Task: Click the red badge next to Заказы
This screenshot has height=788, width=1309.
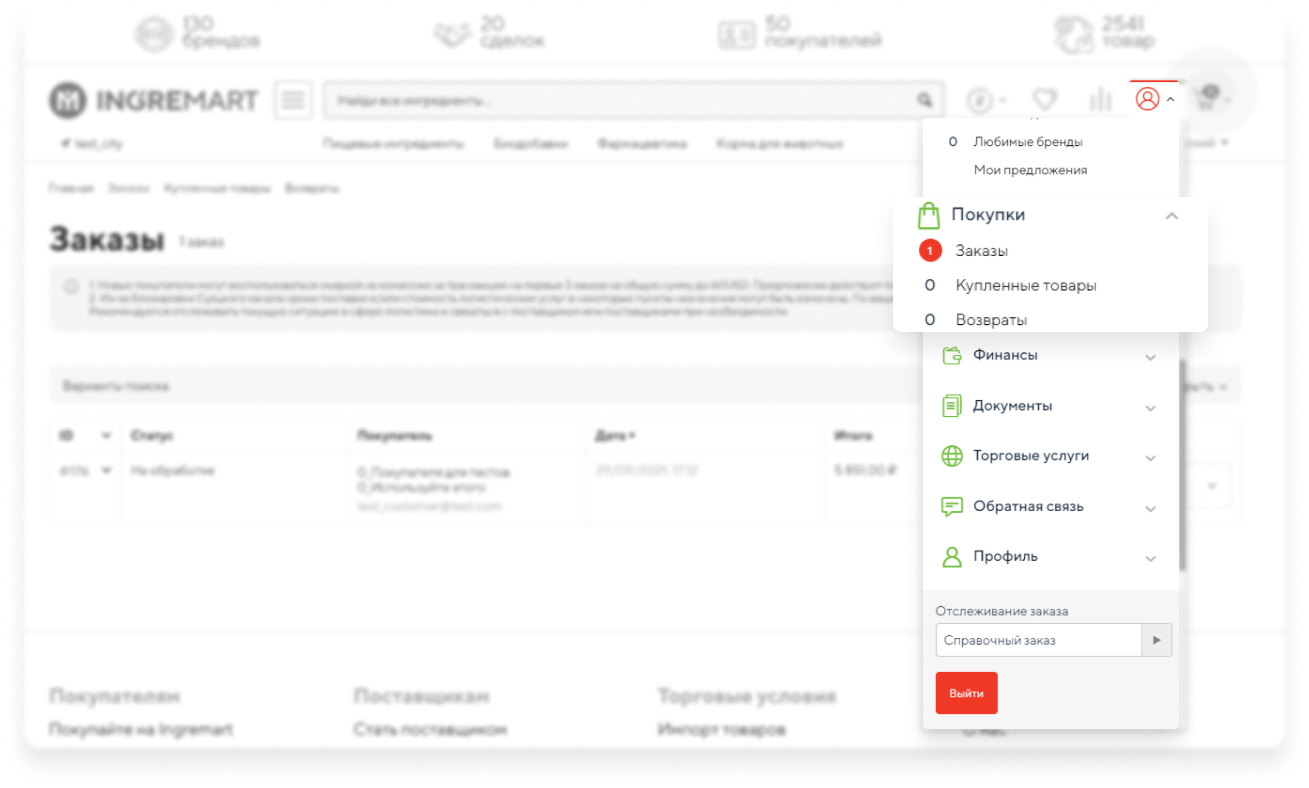Action: click(930, 251)
